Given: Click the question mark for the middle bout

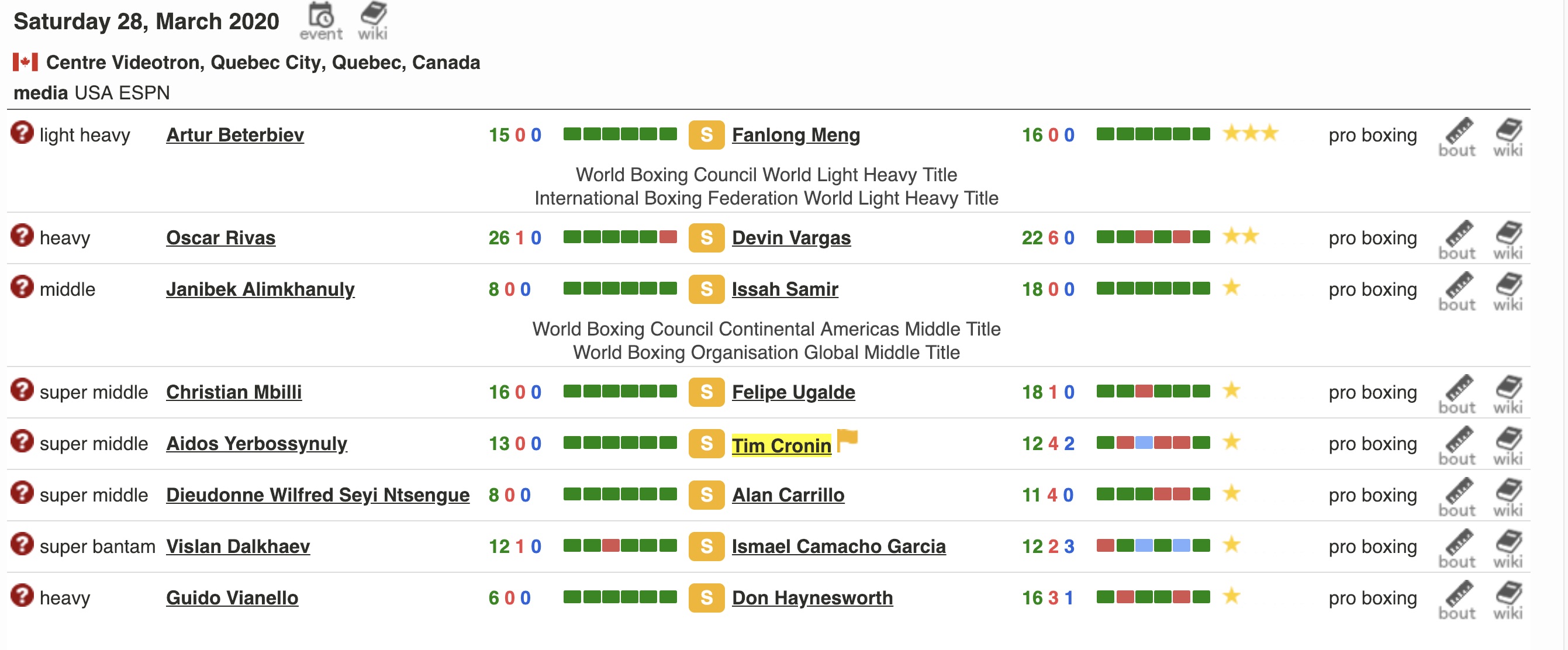Looking at the screenshot, I should coord(22,287).
